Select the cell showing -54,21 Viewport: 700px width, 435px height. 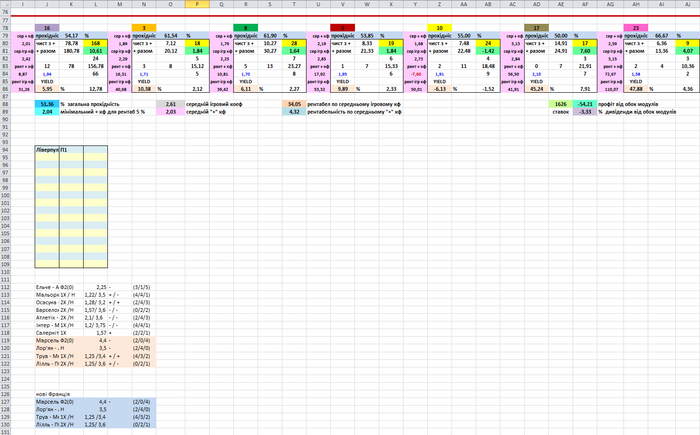pyautogui.click(x=585, y=104)
